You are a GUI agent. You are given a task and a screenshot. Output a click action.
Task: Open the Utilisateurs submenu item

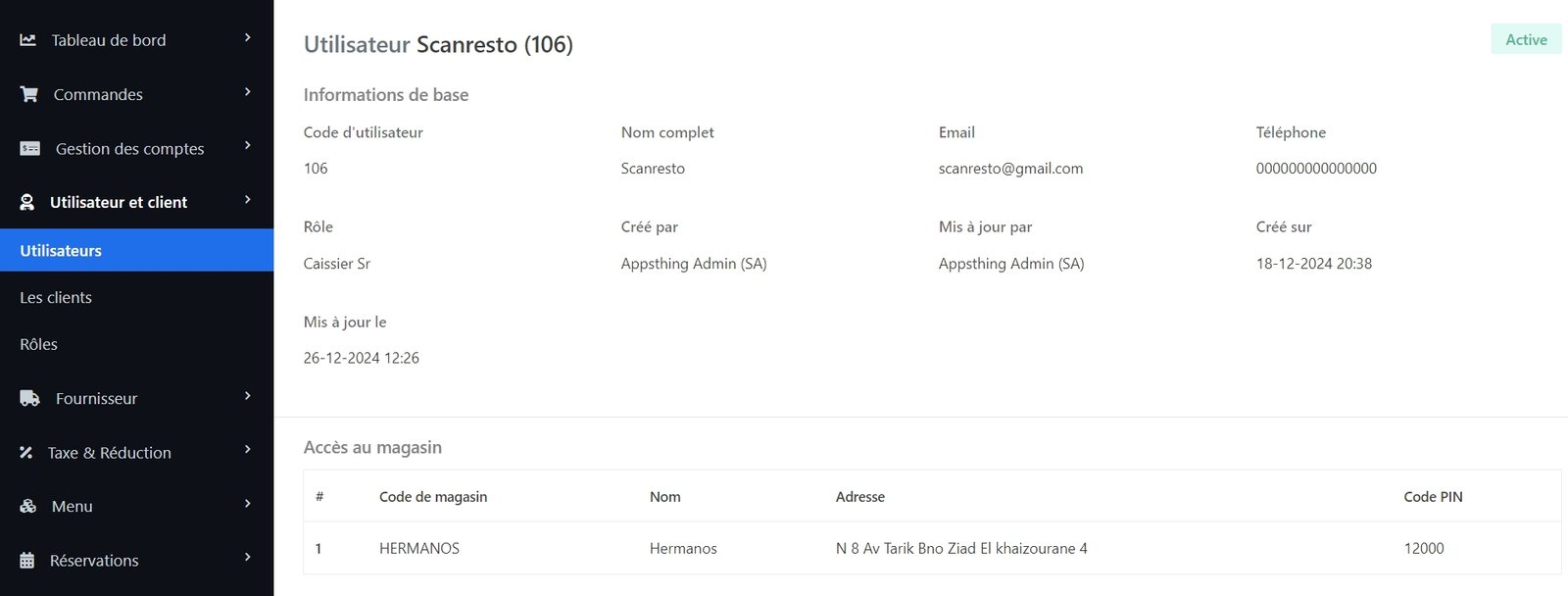click(x=61, y=251)
